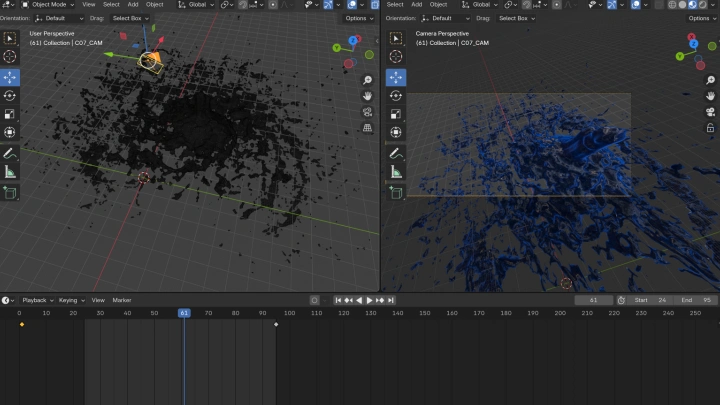Switch to rendered shading in camera viewport
This screenshot has height=405, width=720.
(703, 5)
